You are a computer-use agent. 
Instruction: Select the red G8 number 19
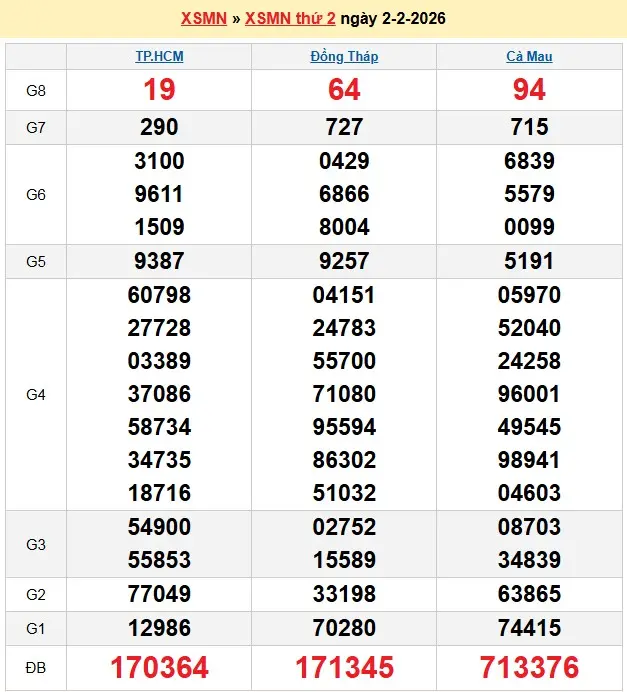click(159, 90)
